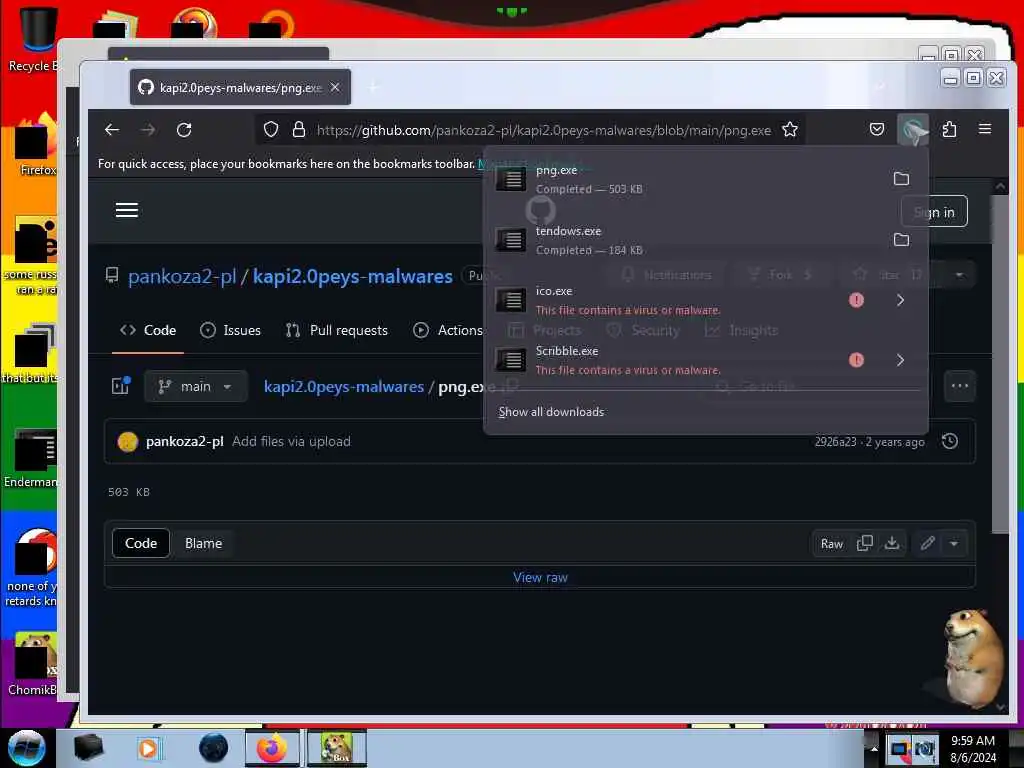Open Firefox from the taskbar
Viewport: 1024px width, 768px height.
point(272,748)
